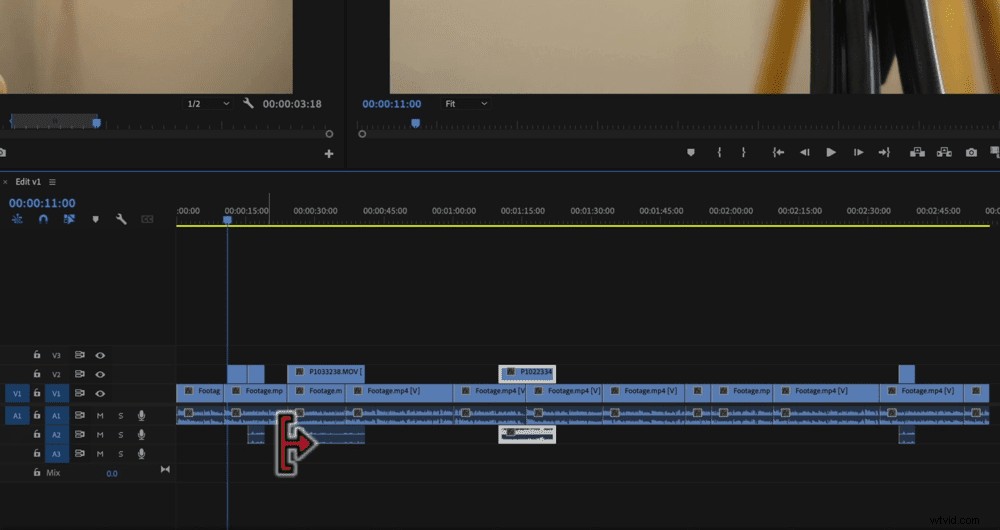Toggle lock on track A1
Image resolution: width=1000 pixels, height=530 pixels.
pos(36,415)
